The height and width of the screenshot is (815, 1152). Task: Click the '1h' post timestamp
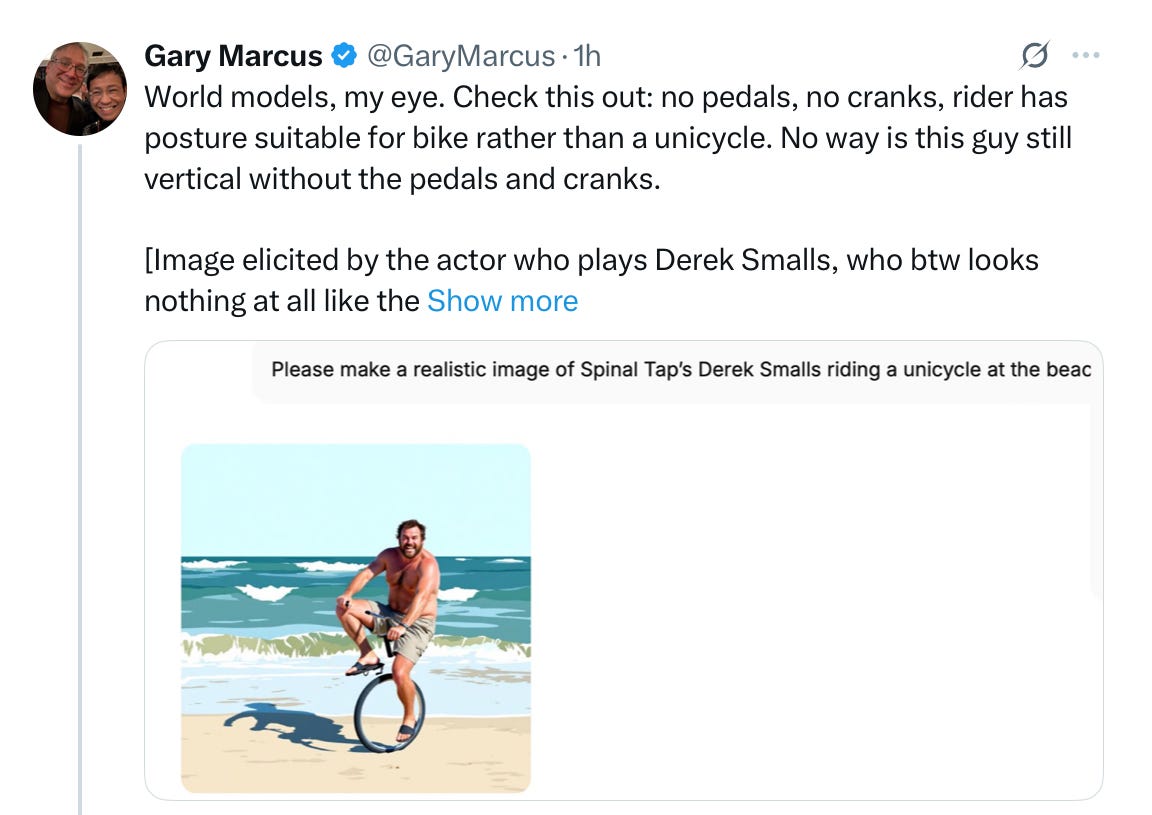click(586, 56)
